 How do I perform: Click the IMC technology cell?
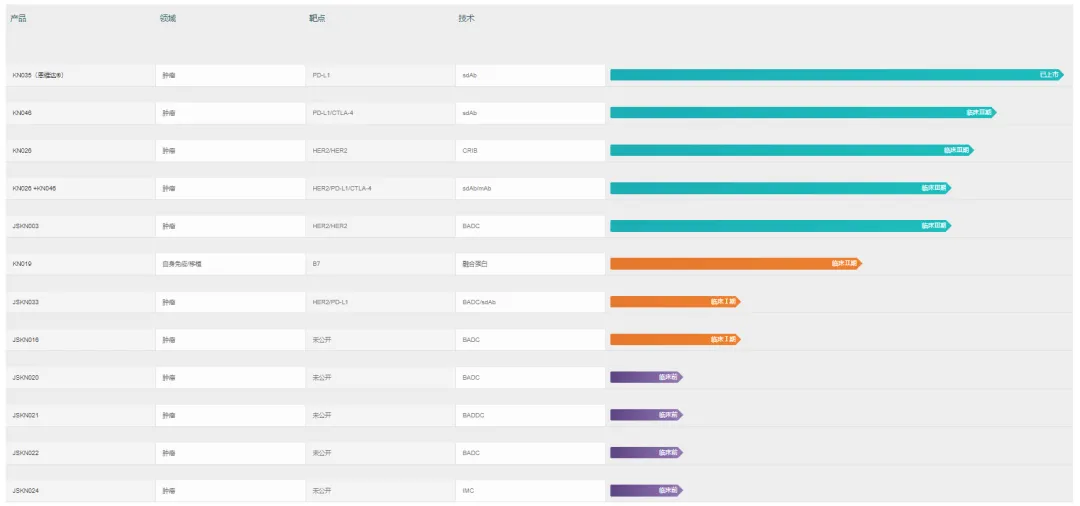[x=468, y=491]
